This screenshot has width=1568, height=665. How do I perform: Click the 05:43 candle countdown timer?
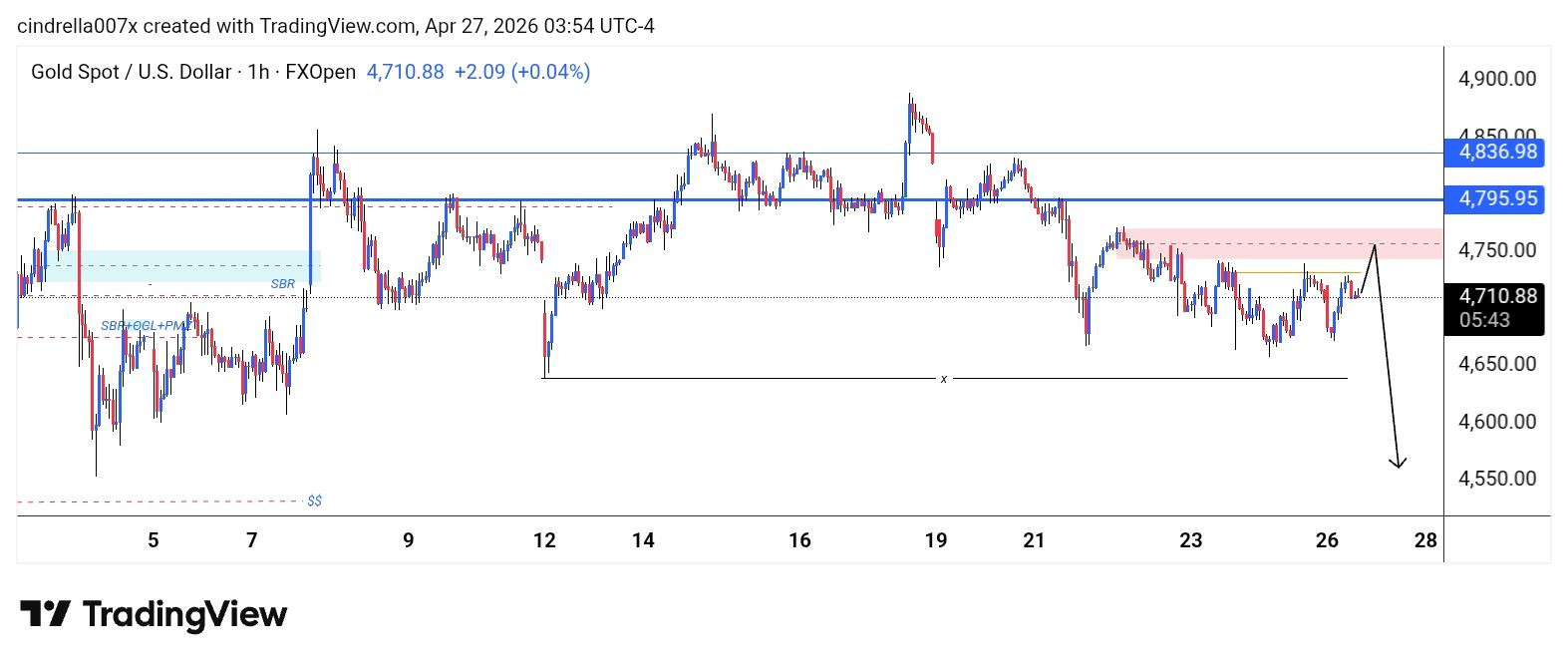click(x=1484, y=320)
